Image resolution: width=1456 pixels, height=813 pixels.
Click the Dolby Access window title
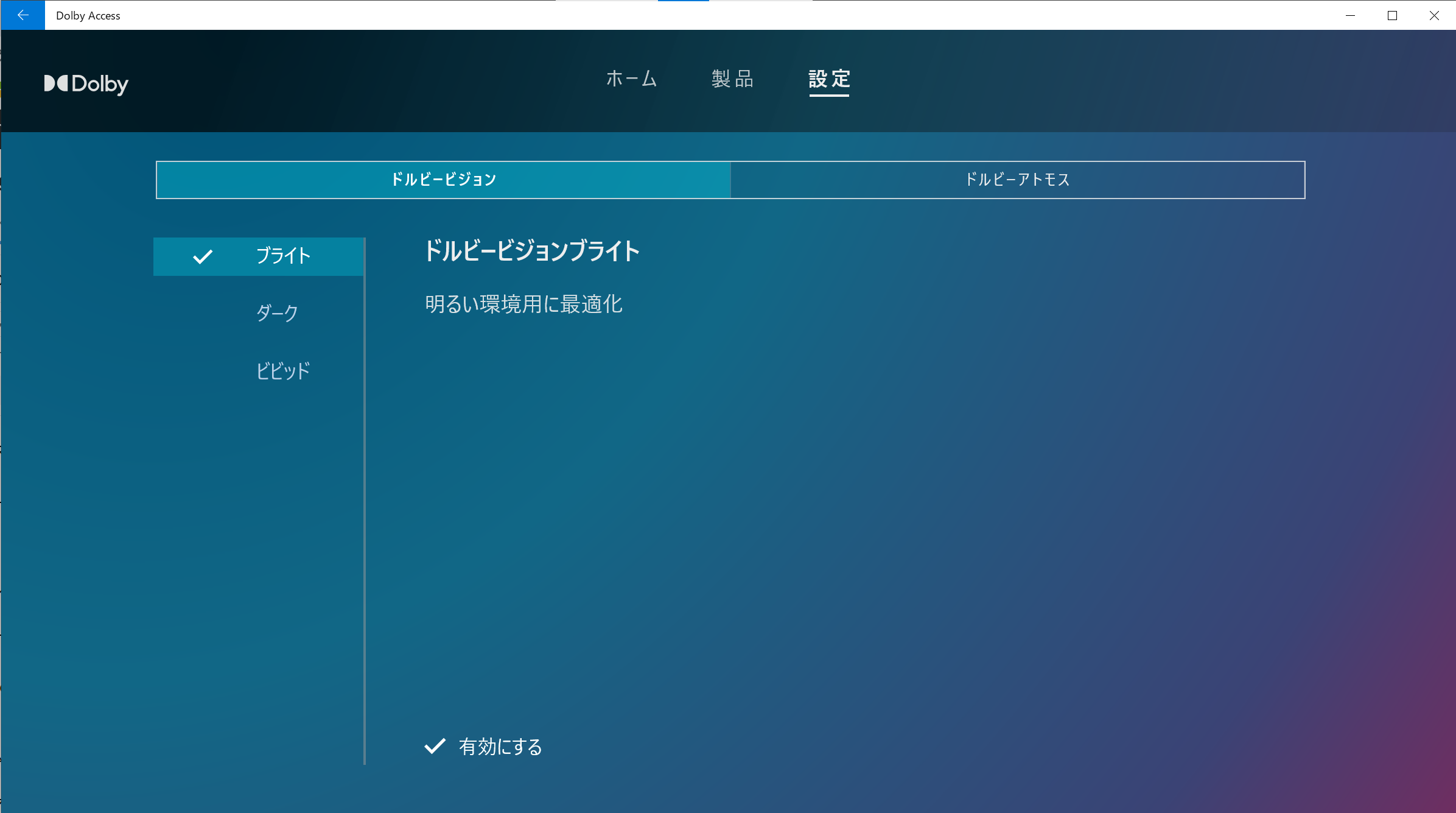pos(88,16)
